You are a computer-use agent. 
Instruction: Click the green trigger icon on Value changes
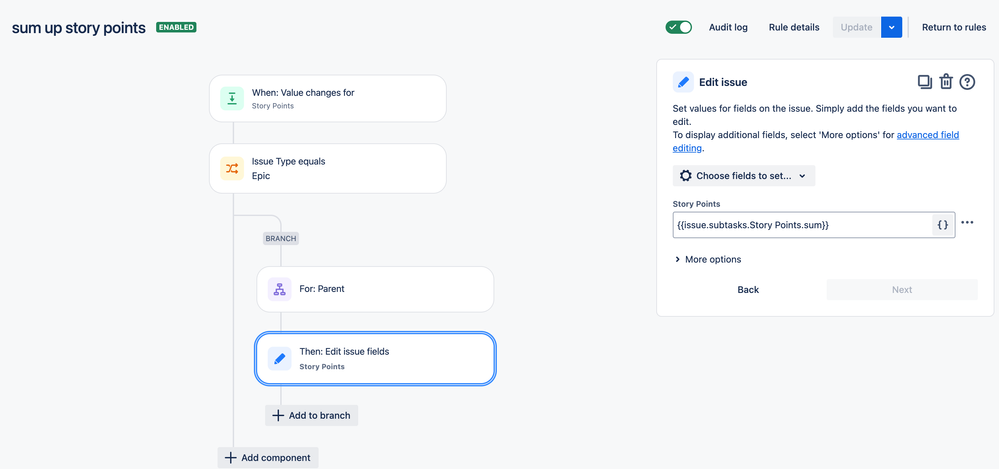click(232, 98)
